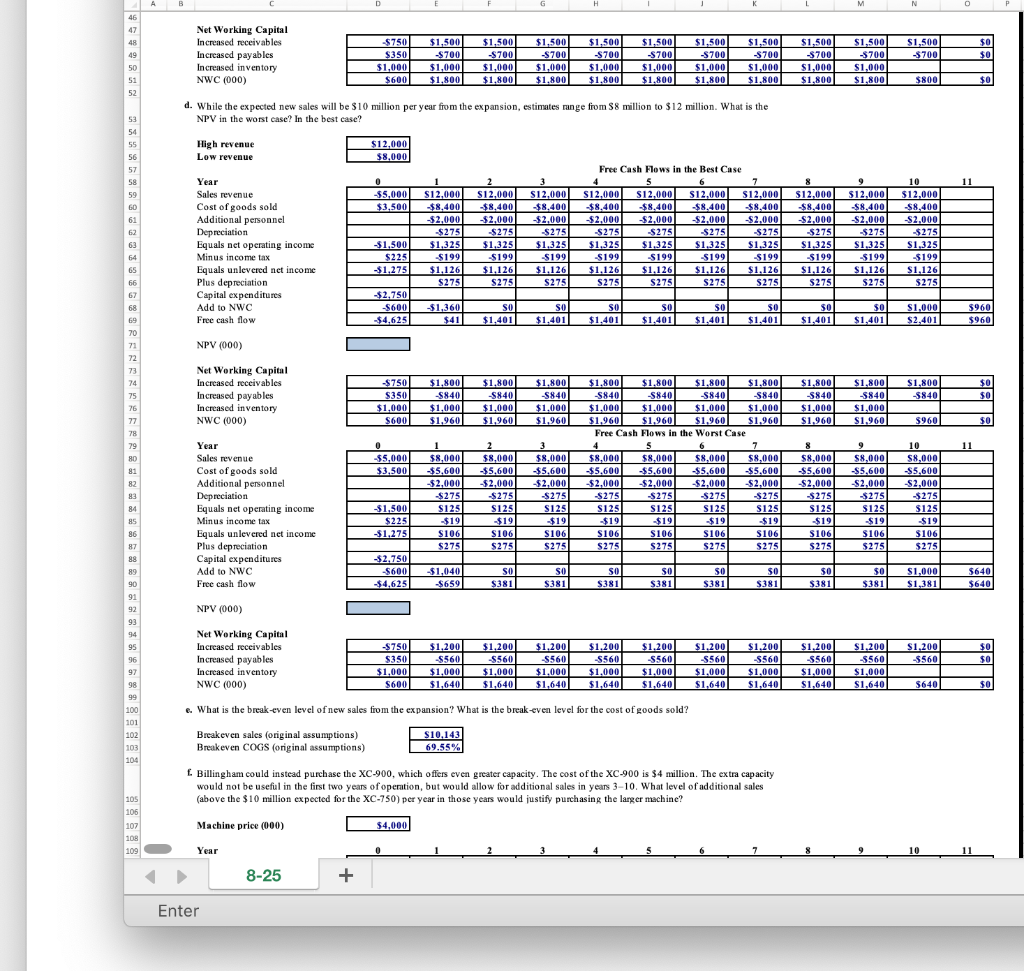Screen dimensions: 1024x971
Task: Click question d text about expected new sales
Action: (482, 112)
